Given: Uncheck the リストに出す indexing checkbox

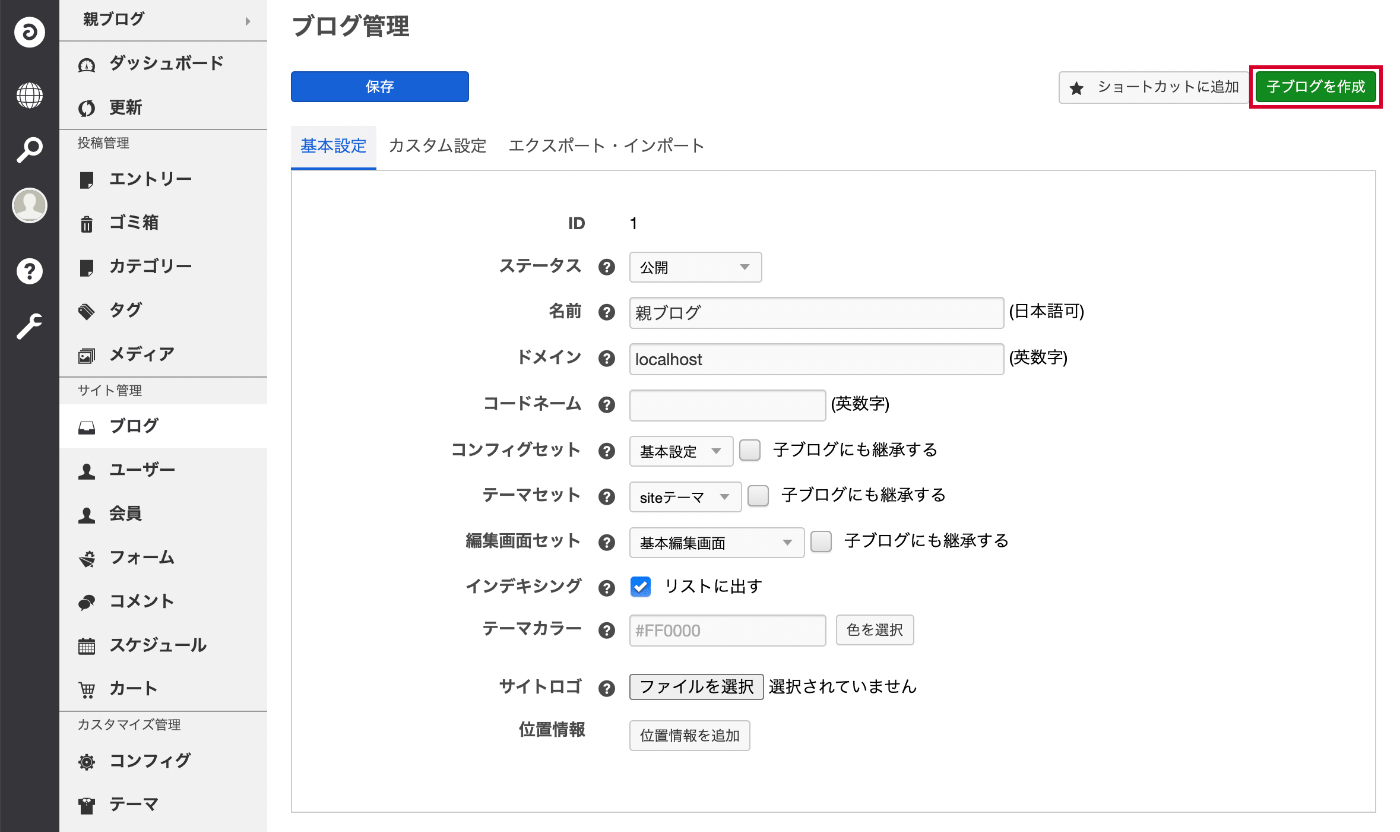Looking at the screenshot, I should point(641,586).
